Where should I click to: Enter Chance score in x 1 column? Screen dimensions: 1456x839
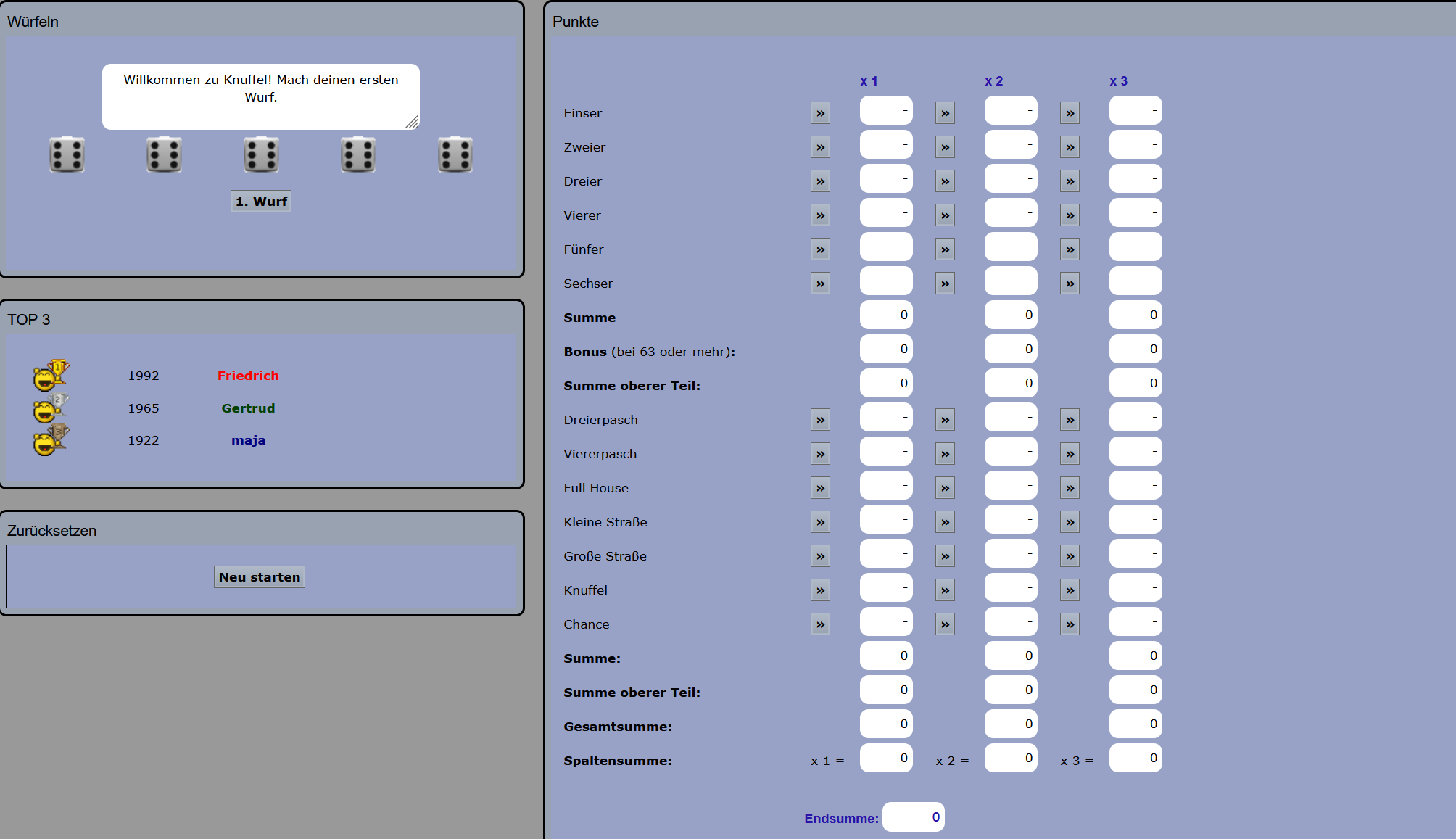(820, 624)
